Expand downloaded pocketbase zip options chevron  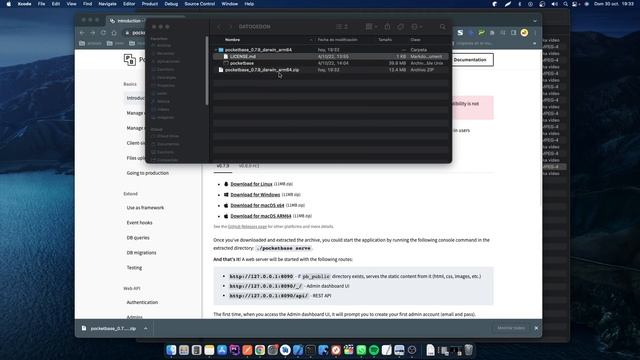click(146, 328)
